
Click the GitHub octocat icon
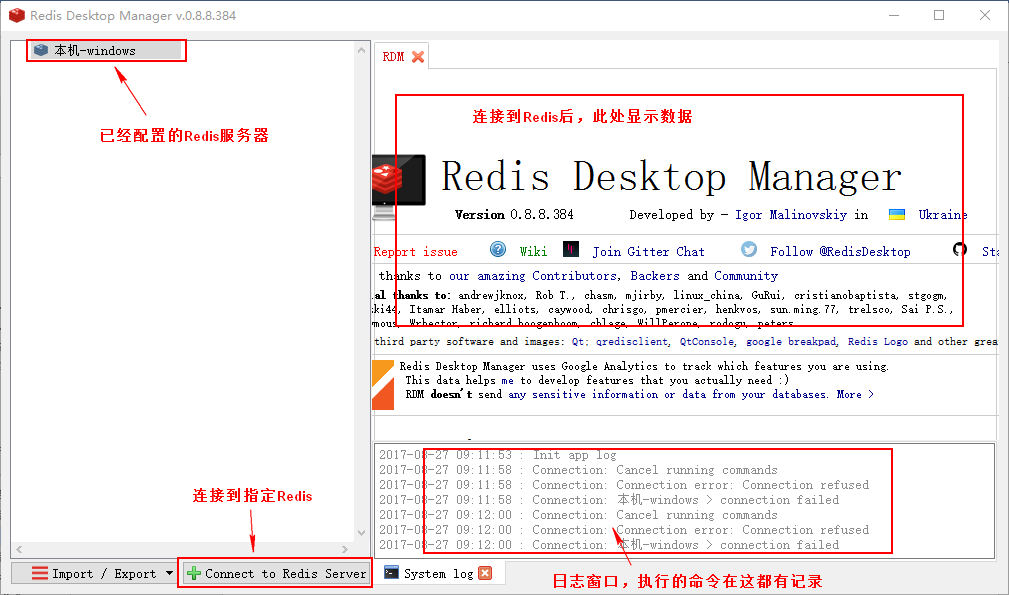[x=960, y=250]
